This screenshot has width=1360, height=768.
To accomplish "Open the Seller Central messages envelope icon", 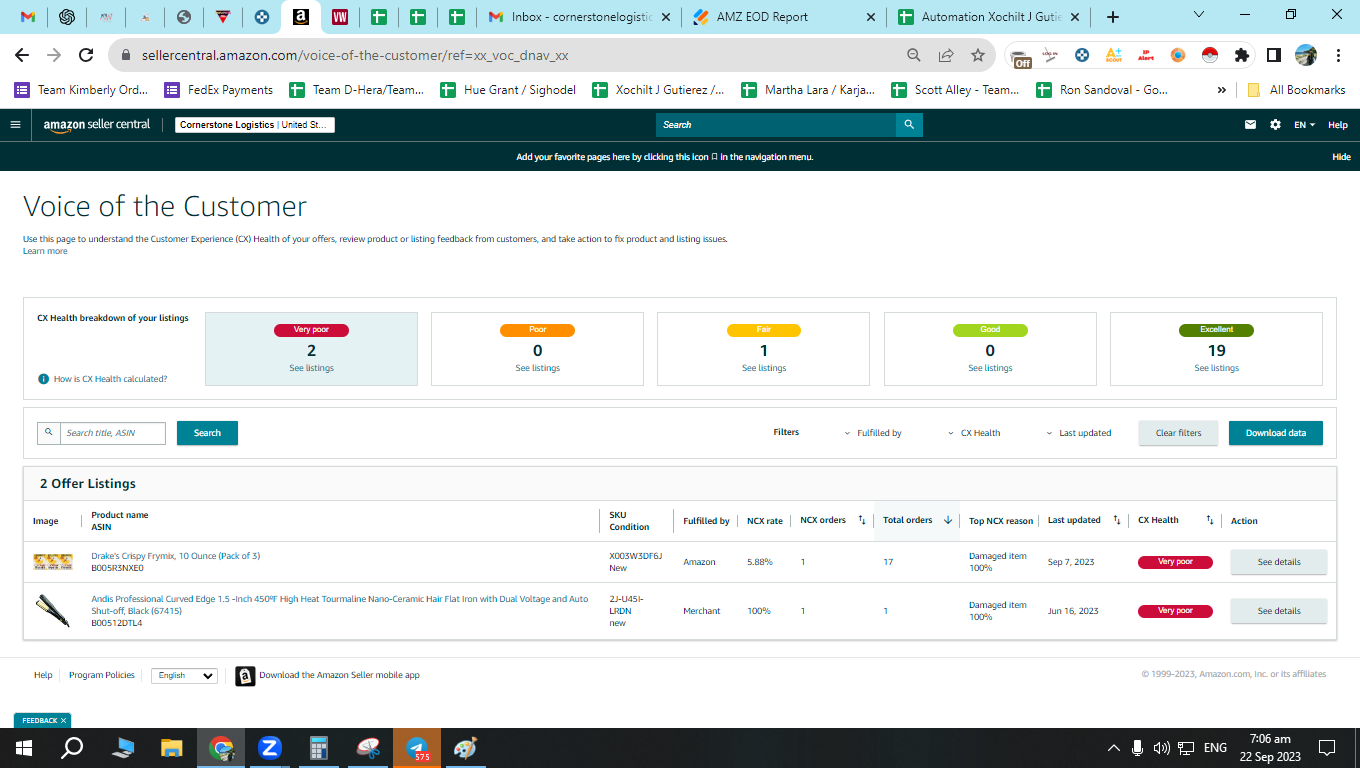I will [x=1250, y=125].
